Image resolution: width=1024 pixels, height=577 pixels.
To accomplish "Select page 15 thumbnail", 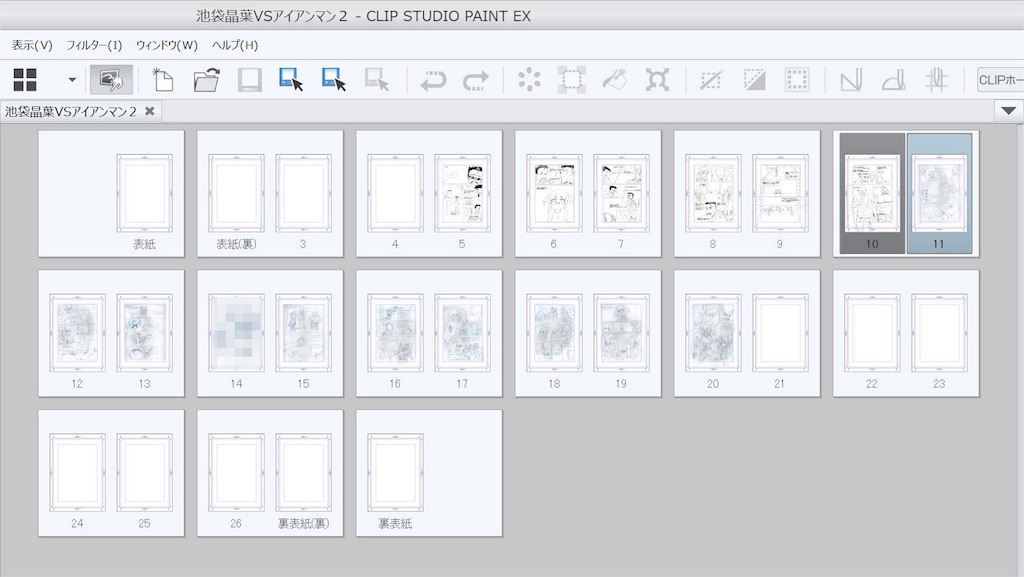I will tap(303, 334).
